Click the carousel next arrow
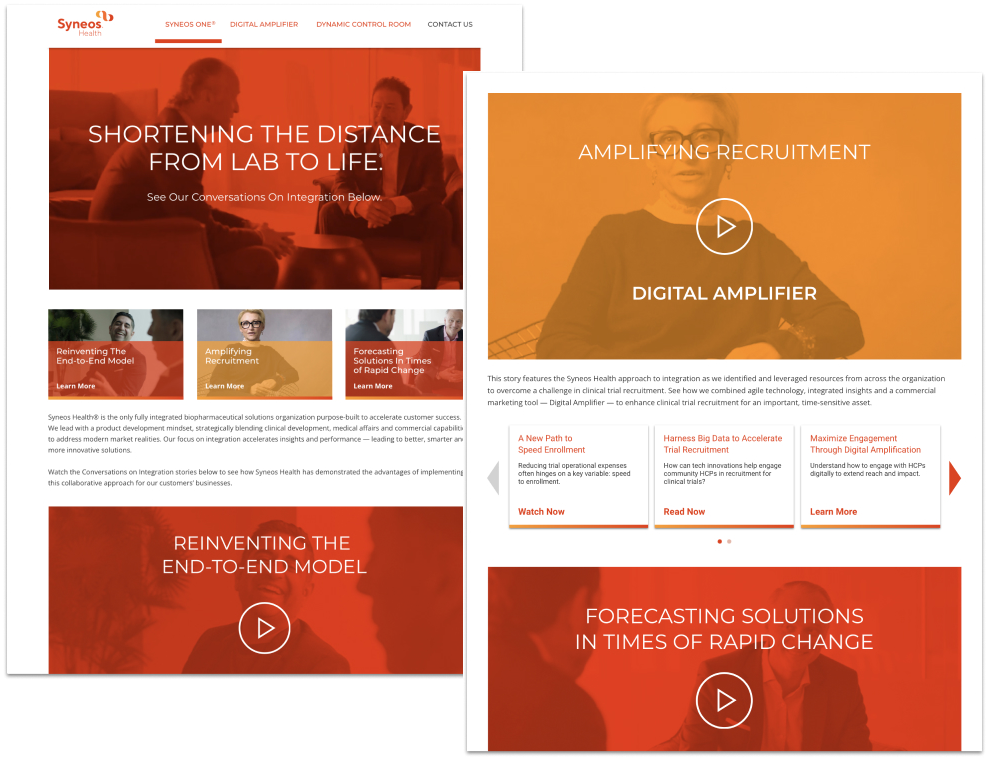 (955, 478)
